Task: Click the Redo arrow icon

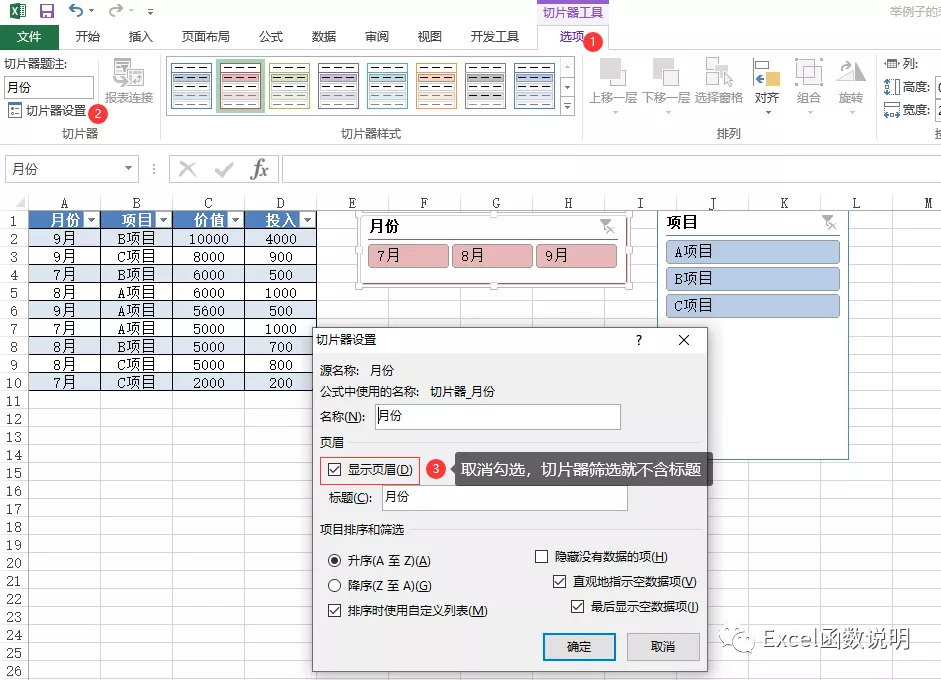Action: pos(116,10)
